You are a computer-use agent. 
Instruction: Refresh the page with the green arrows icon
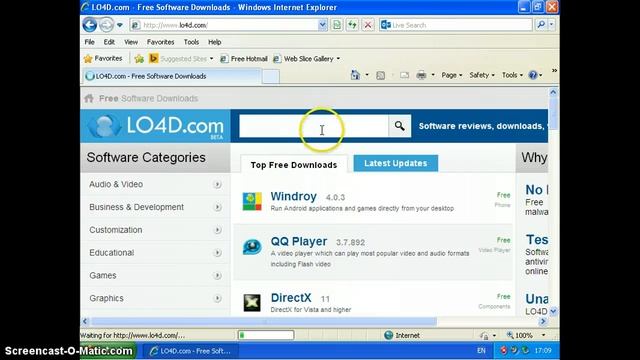click(352, 25)
